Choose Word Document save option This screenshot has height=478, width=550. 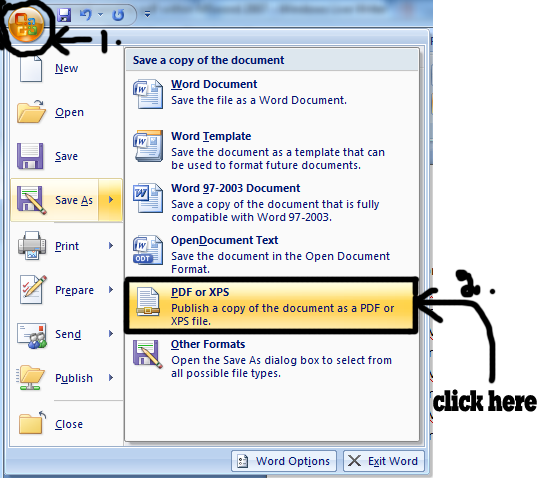[x=272, y=93]
